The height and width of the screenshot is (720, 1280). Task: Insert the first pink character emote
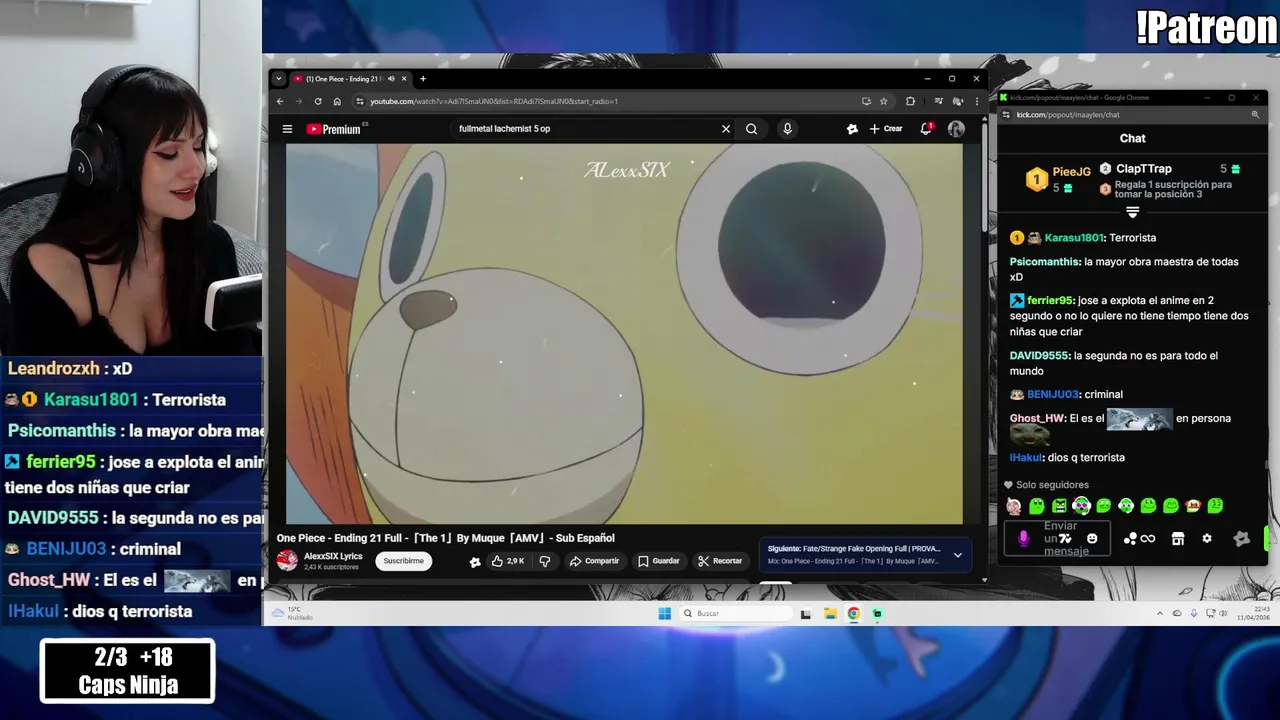1014,506
